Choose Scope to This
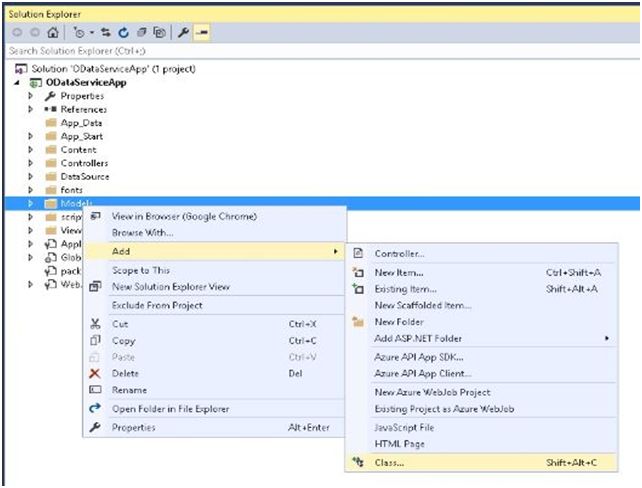 click(x=140, y=270)
